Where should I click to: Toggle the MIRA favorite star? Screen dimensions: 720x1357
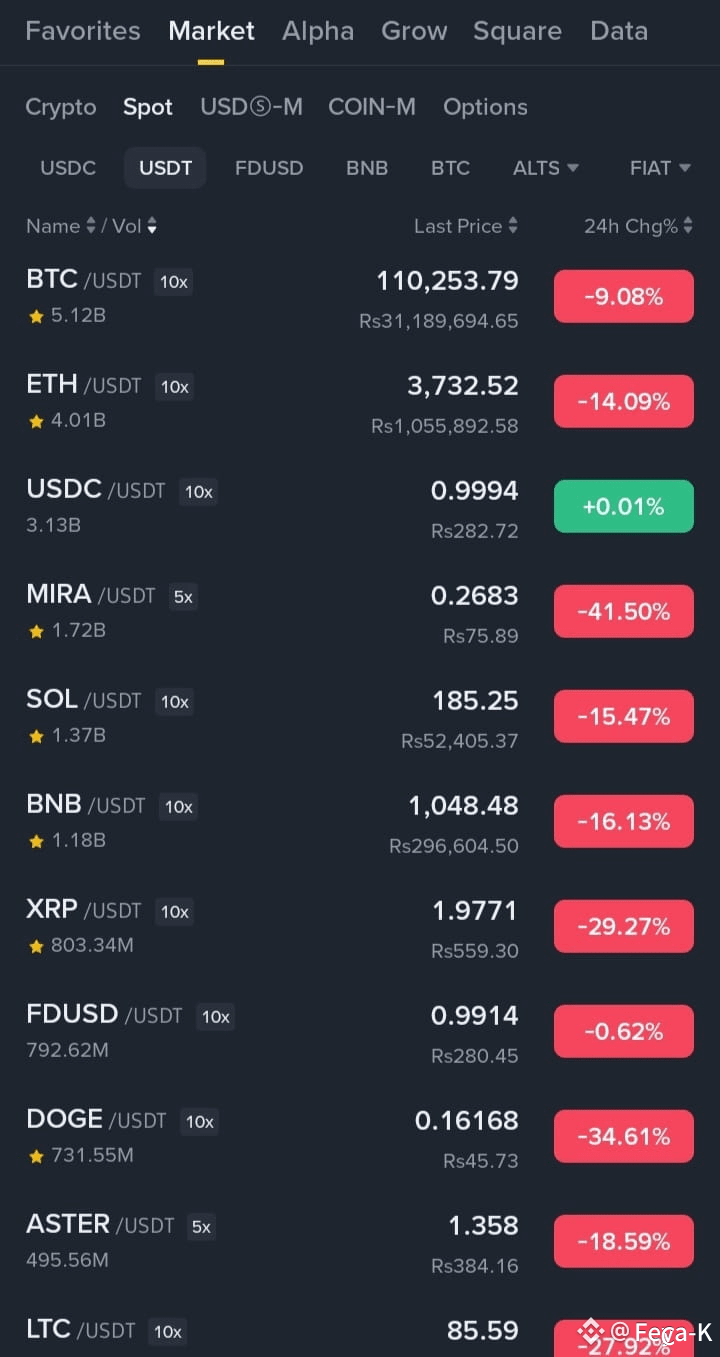36,631
